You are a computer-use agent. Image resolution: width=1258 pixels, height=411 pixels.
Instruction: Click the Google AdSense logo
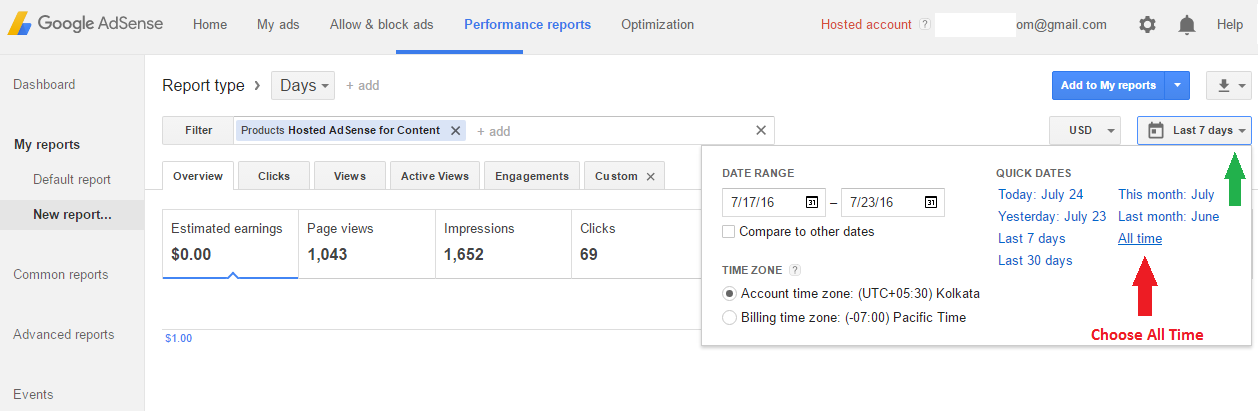(x=85, y=24)
